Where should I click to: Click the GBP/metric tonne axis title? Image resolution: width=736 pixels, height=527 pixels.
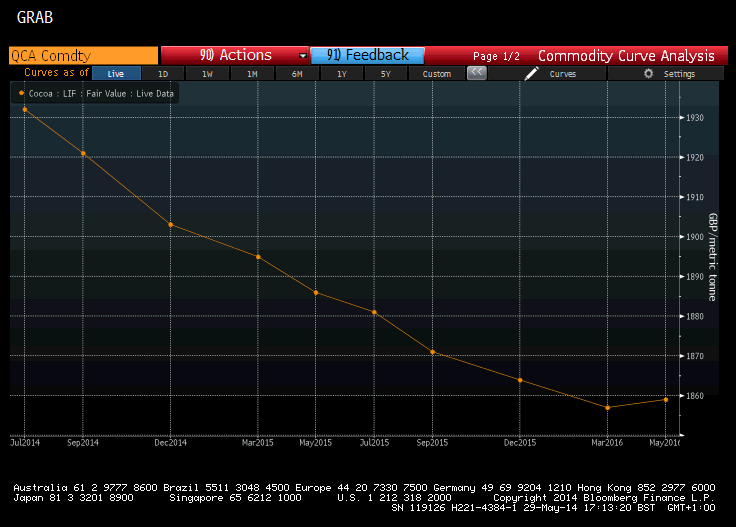pyautogui.click(x=713, y=257)
